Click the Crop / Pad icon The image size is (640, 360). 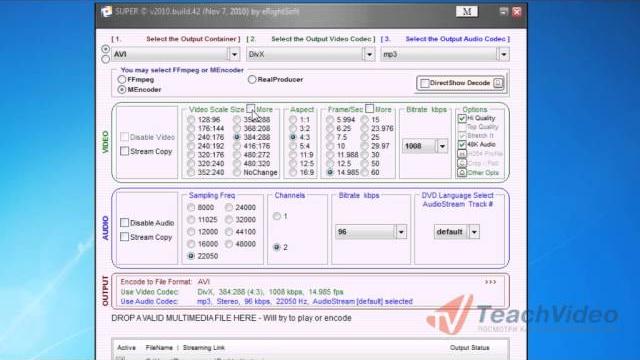tap(462, 163)
